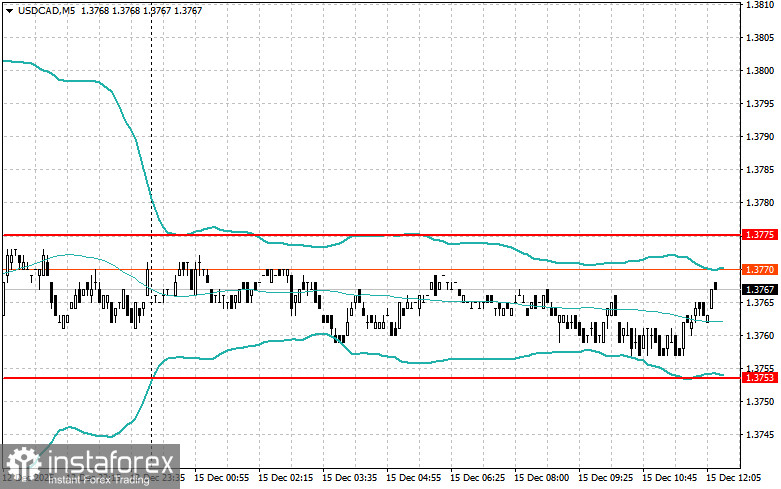The height and width of the screenshot is (489, 781).
Task: Select the 15 Dec 12:05 time label
Action: [734, 478]
